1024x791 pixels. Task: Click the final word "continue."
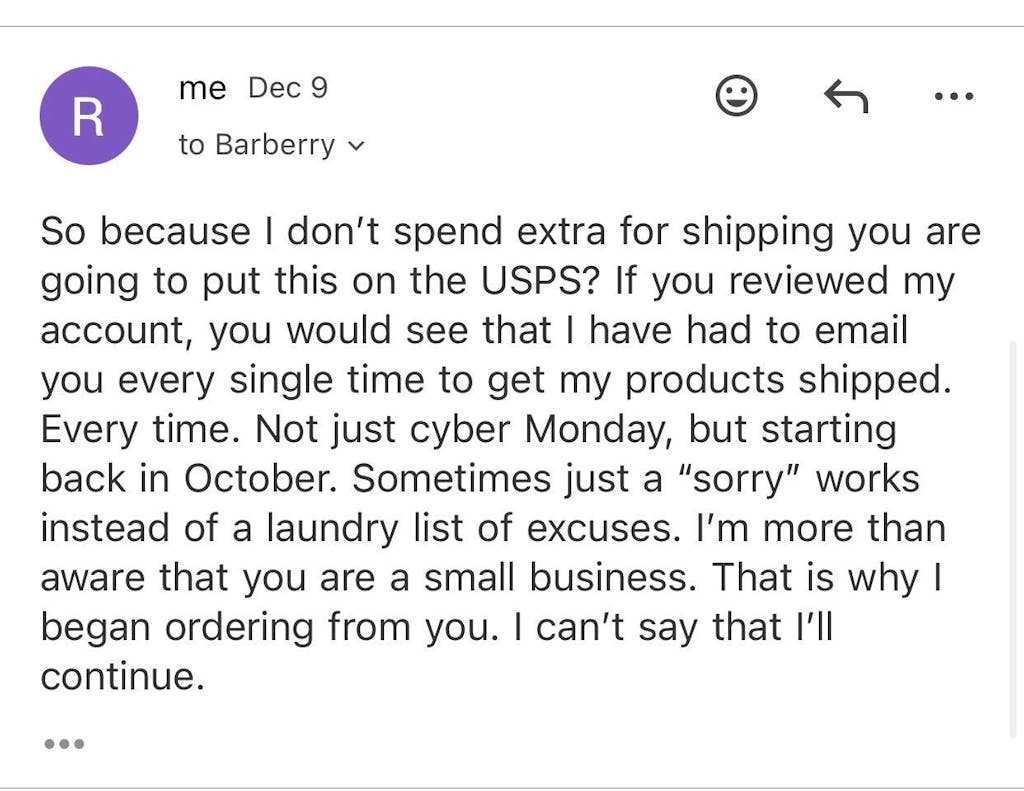[122, 676]
